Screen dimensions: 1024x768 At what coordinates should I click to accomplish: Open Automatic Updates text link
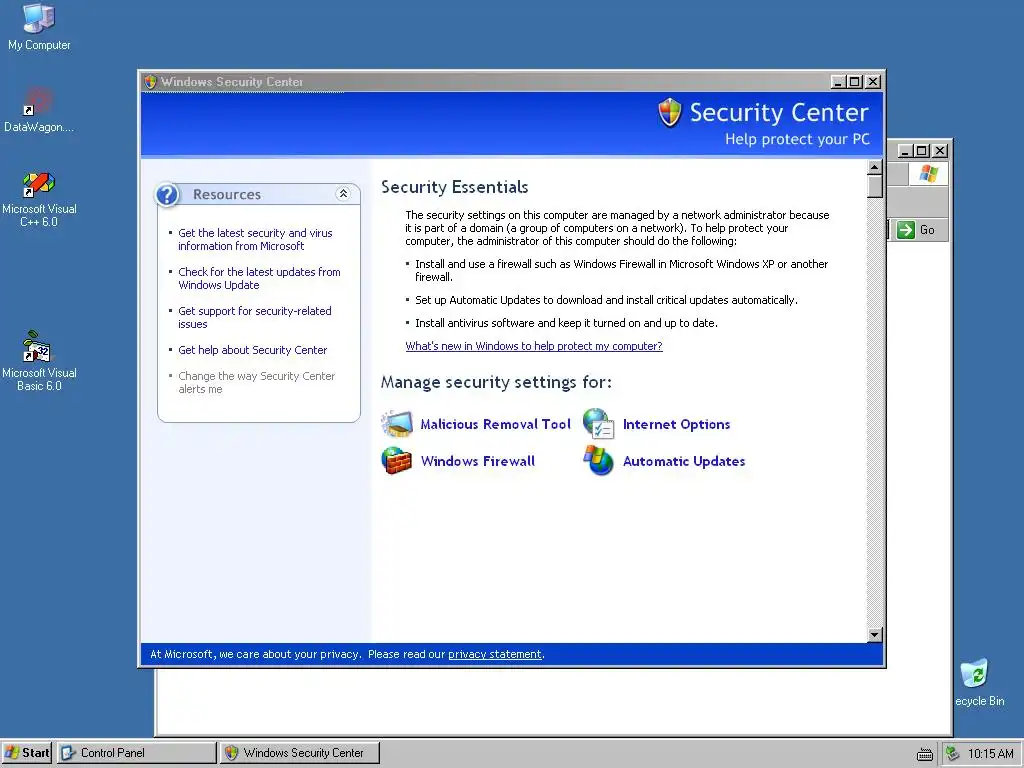pos(684,461)
